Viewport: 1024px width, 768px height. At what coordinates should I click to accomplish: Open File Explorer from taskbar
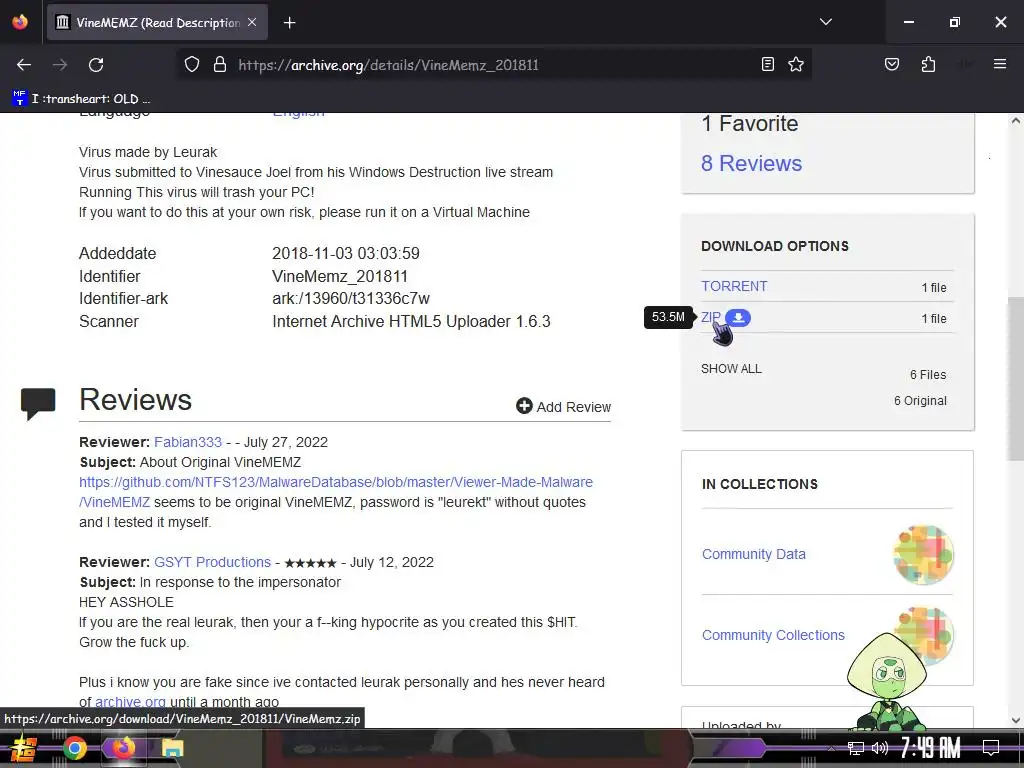172,748
